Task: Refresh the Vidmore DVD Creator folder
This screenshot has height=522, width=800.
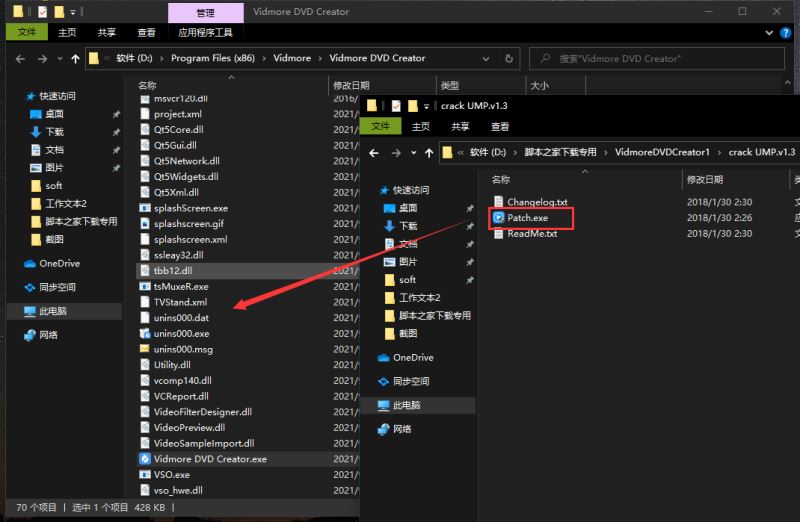Action: (509, 59)
